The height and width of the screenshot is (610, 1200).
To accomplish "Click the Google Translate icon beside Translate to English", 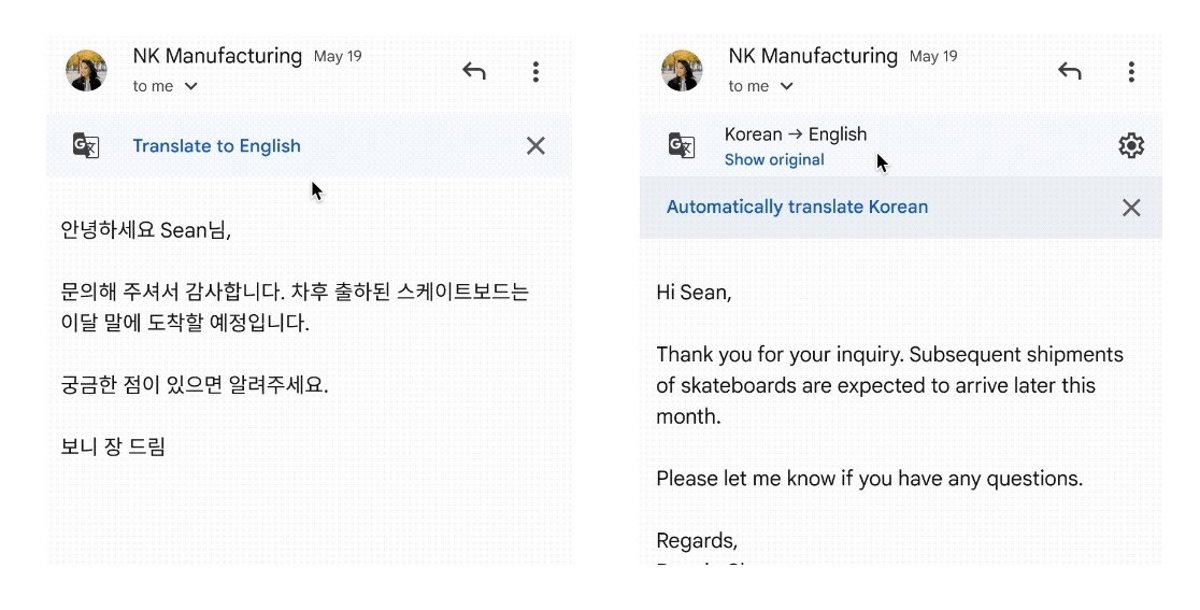I will pos(87,146).
